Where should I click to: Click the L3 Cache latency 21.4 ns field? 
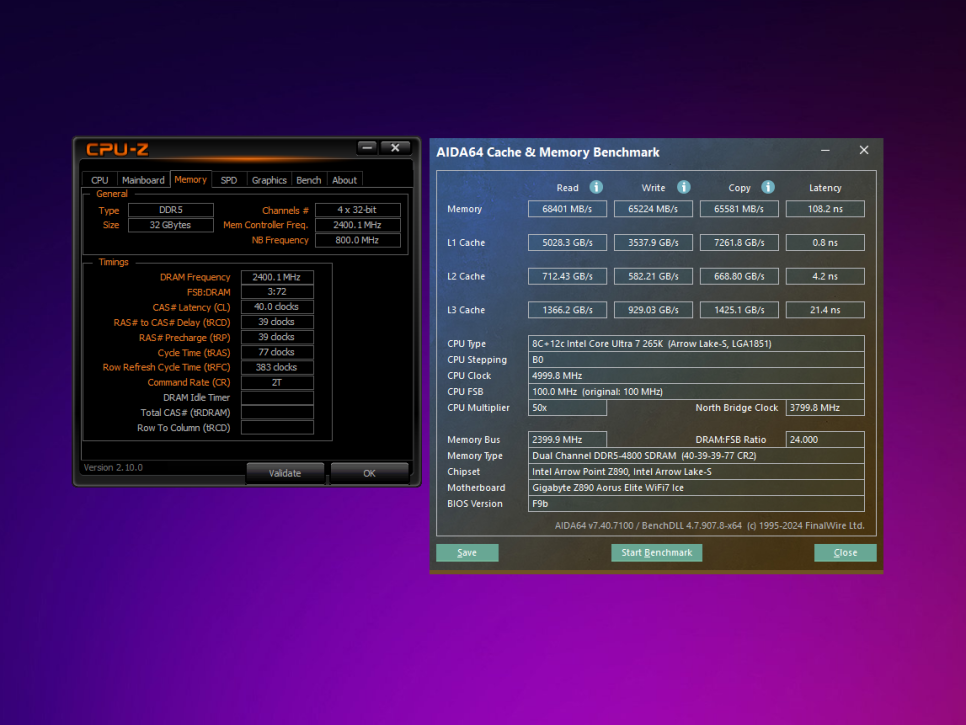(825, 310)
